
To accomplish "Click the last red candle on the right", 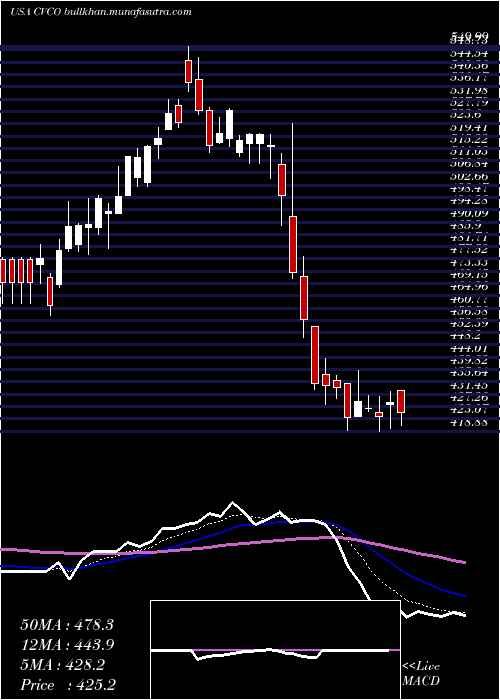I will tap(401, 401).
